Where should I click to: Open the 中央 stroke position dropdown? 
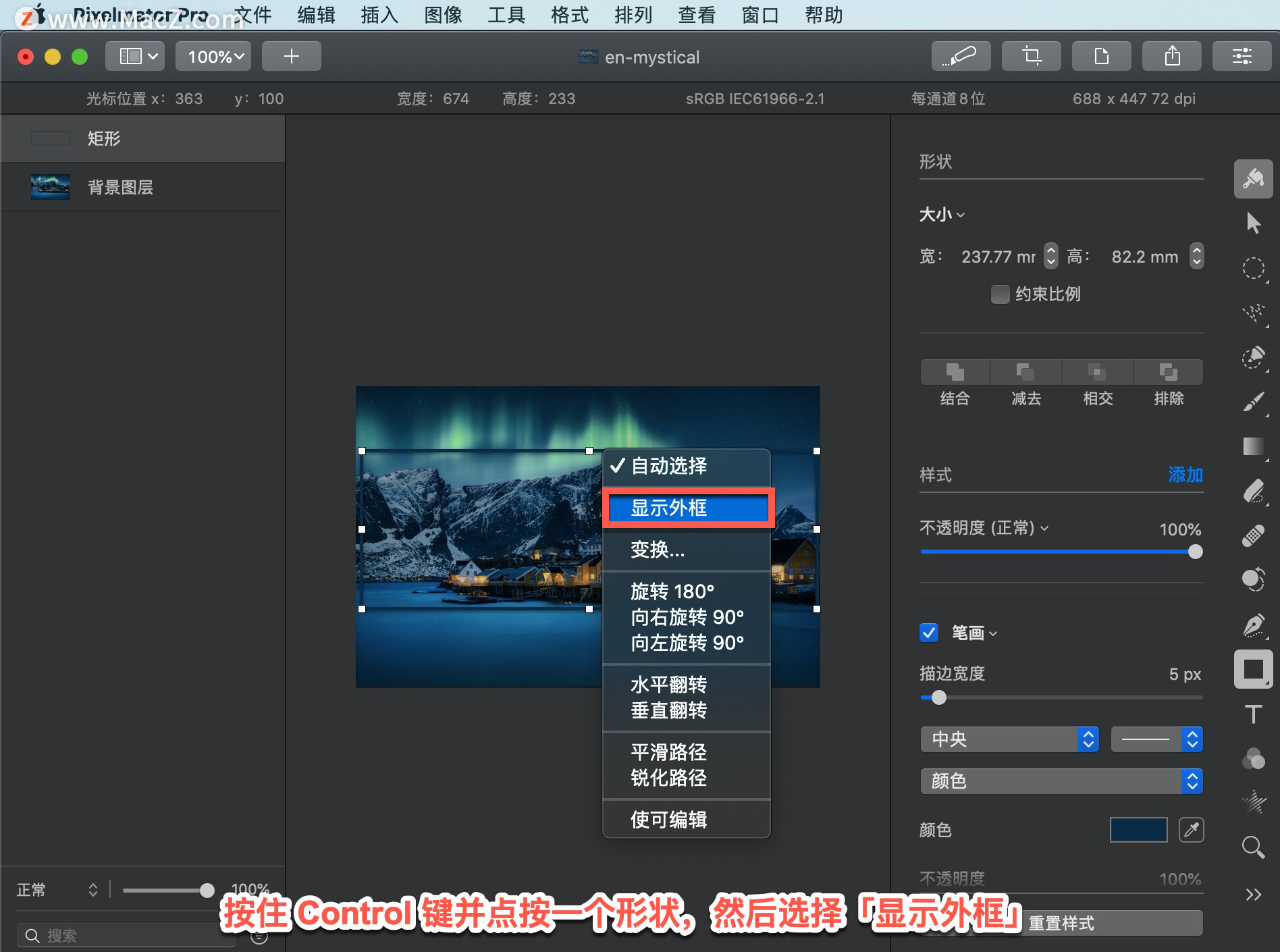click(x=1009, y=739)
